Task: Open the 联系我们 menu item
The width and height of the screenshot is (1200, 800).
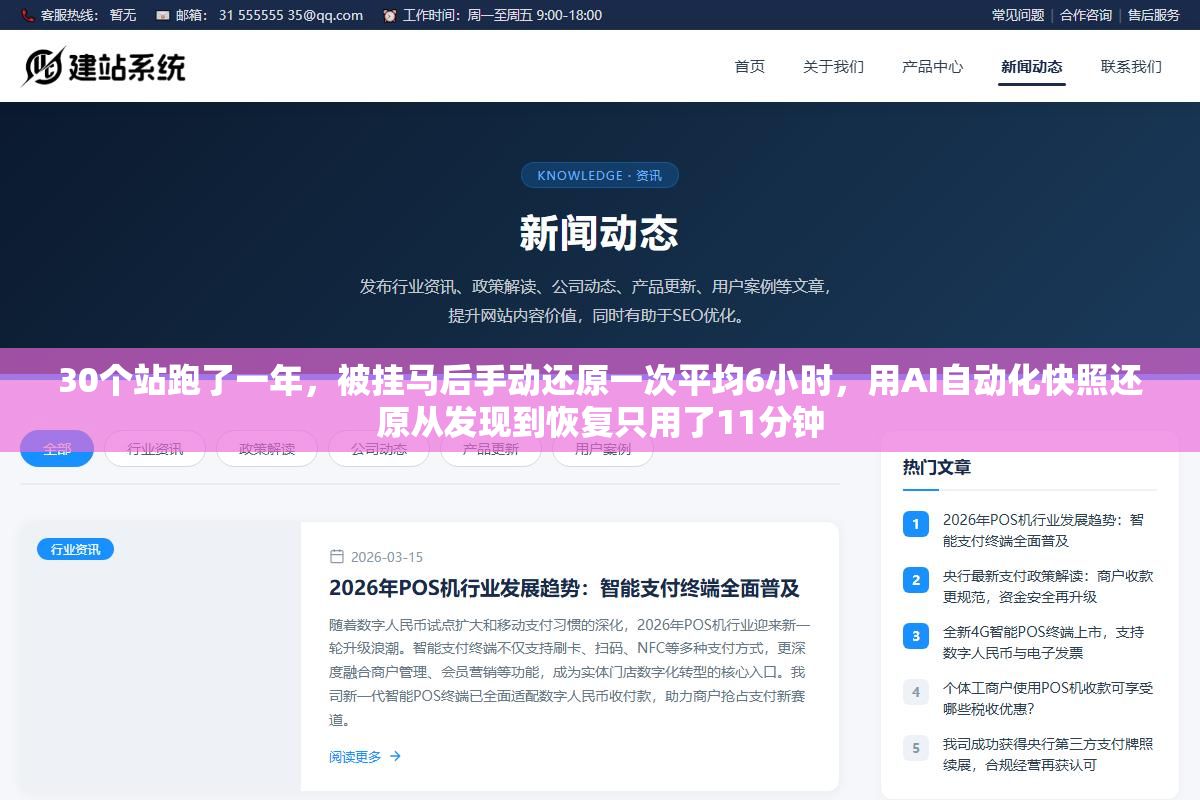Action: pos(1131,67)
